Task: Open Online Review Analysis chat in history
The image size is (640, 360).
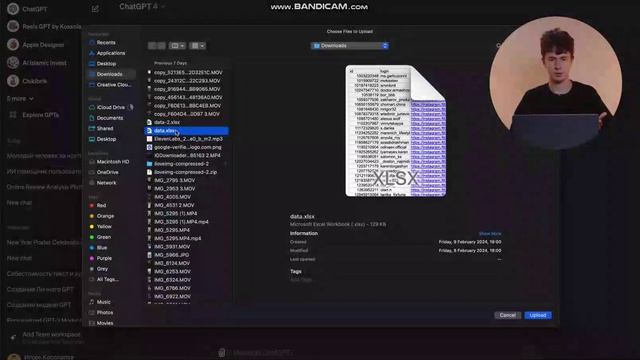Action: 44,187
